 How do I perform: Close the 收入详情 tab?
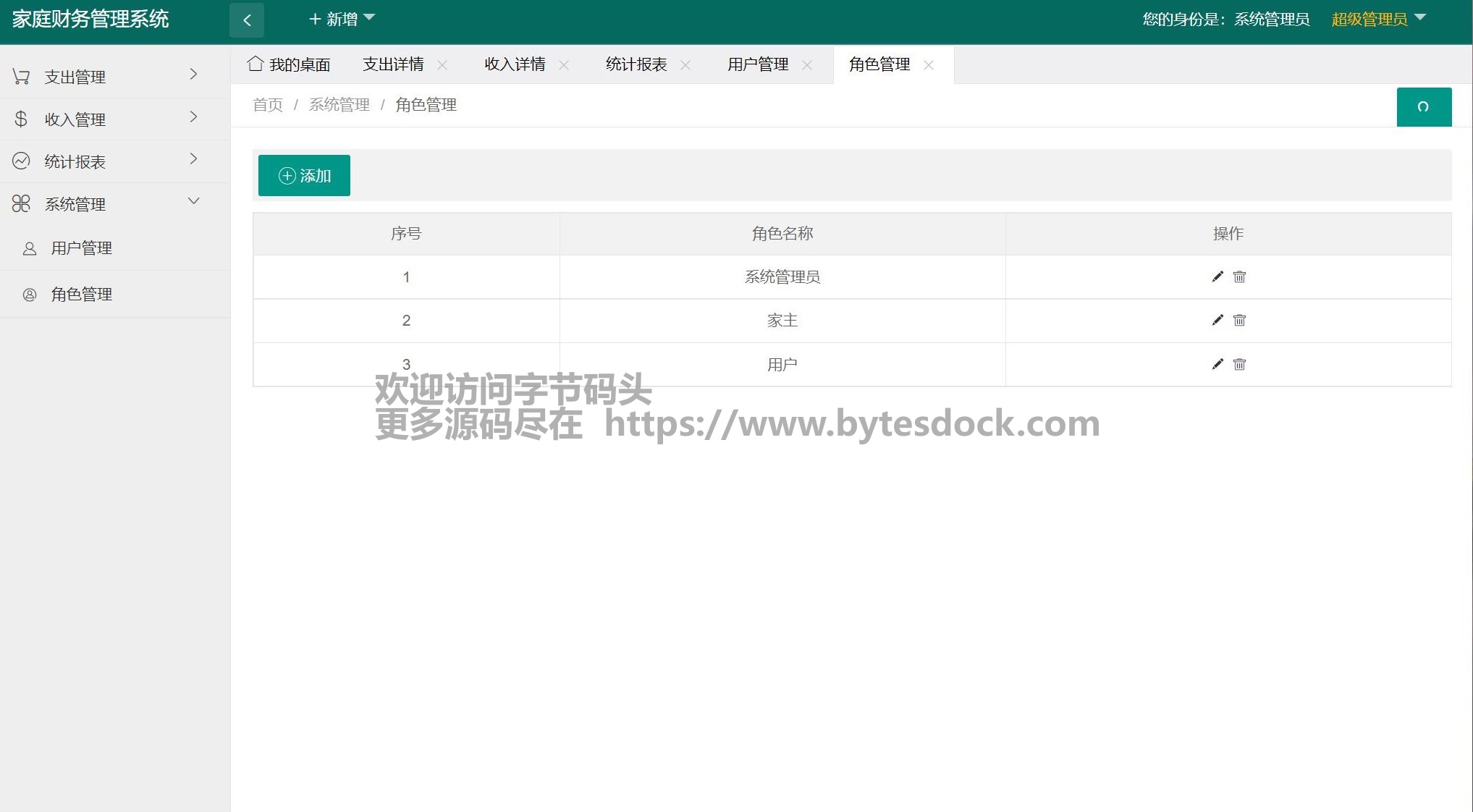(x=564, y=65)
